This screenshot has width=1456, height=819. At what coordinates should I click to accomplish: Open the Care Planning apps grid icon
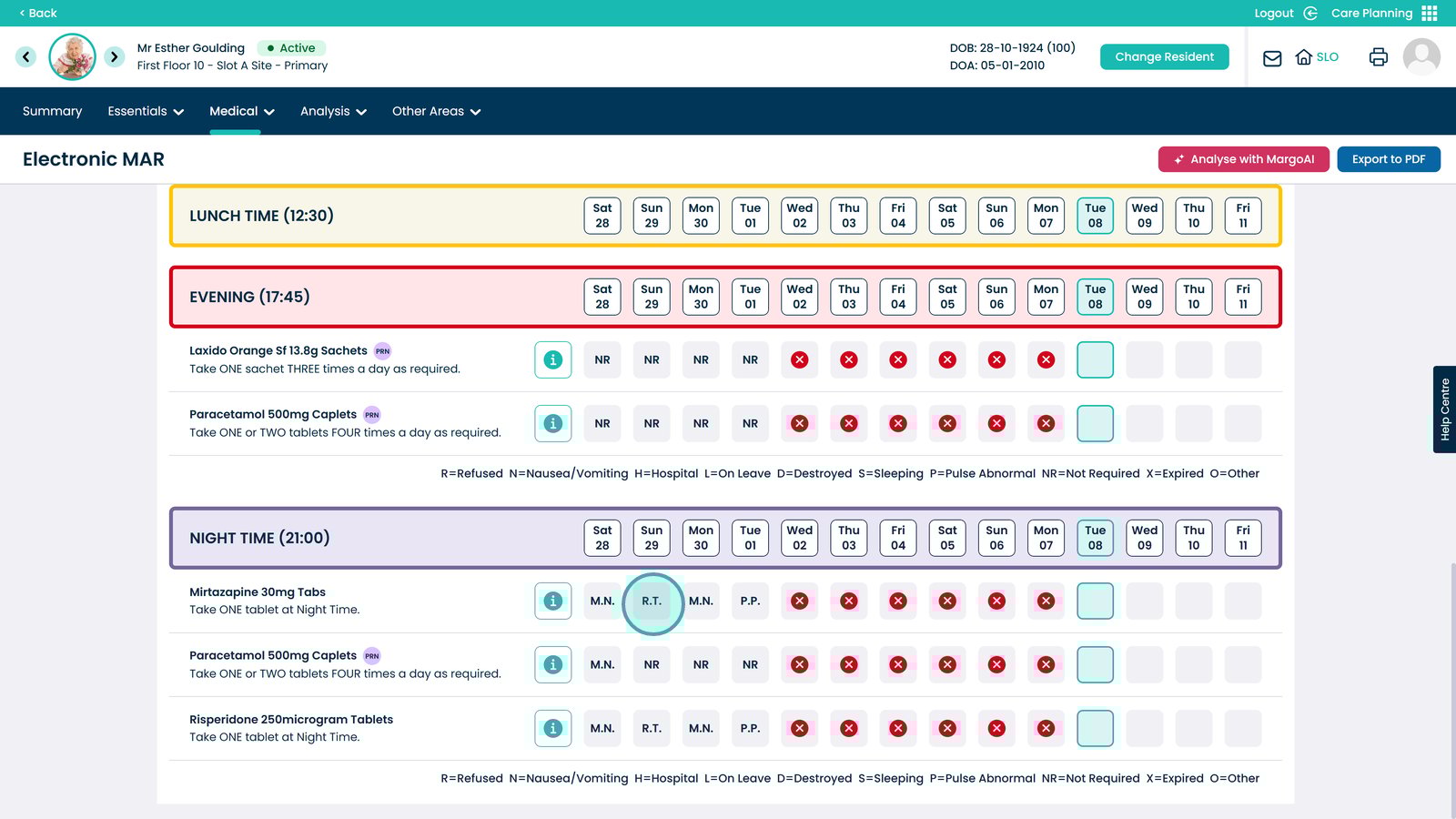coord(1430,13)
